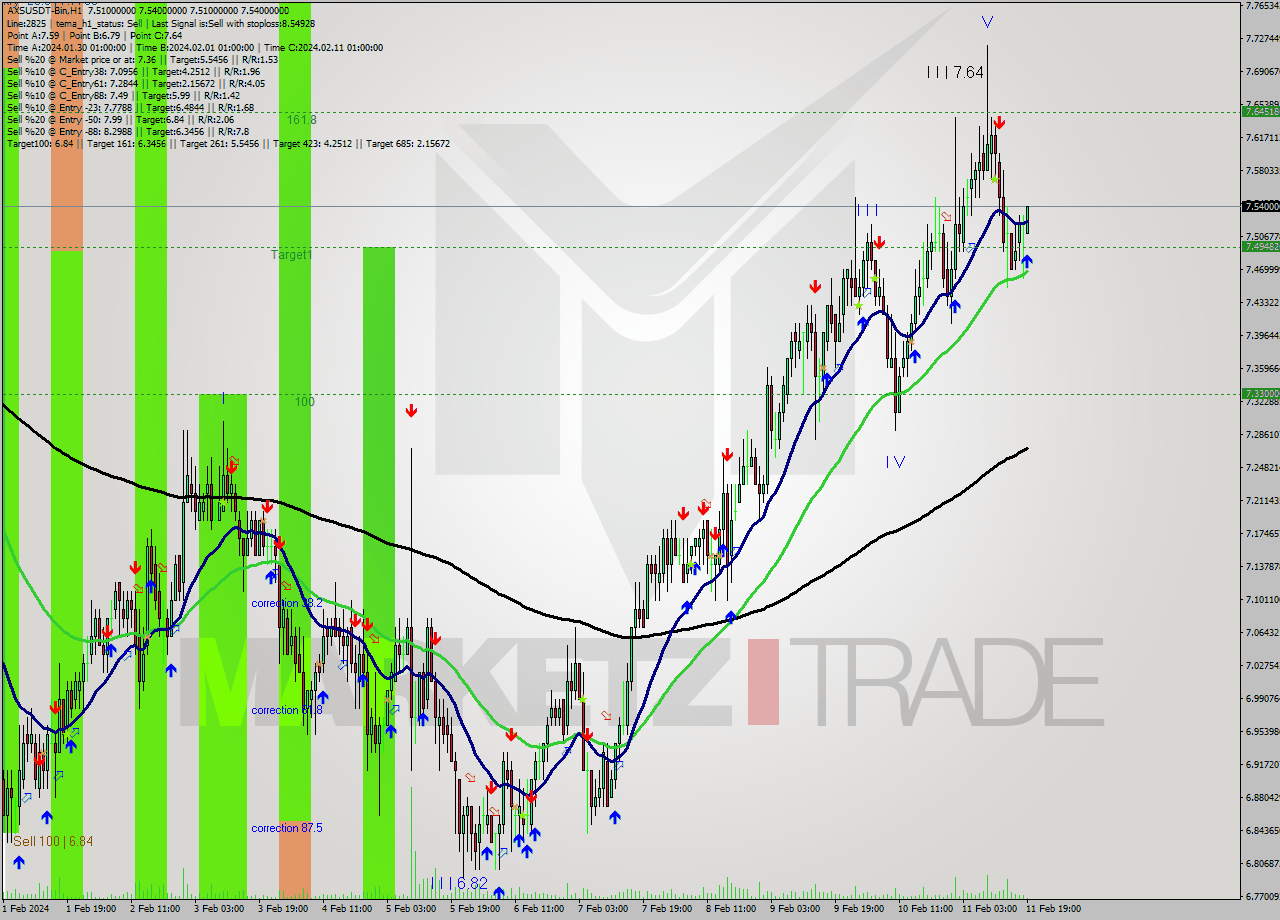Click the green 7.33000 price level tag
The image size is (1280, 920).
(1260, 394)
